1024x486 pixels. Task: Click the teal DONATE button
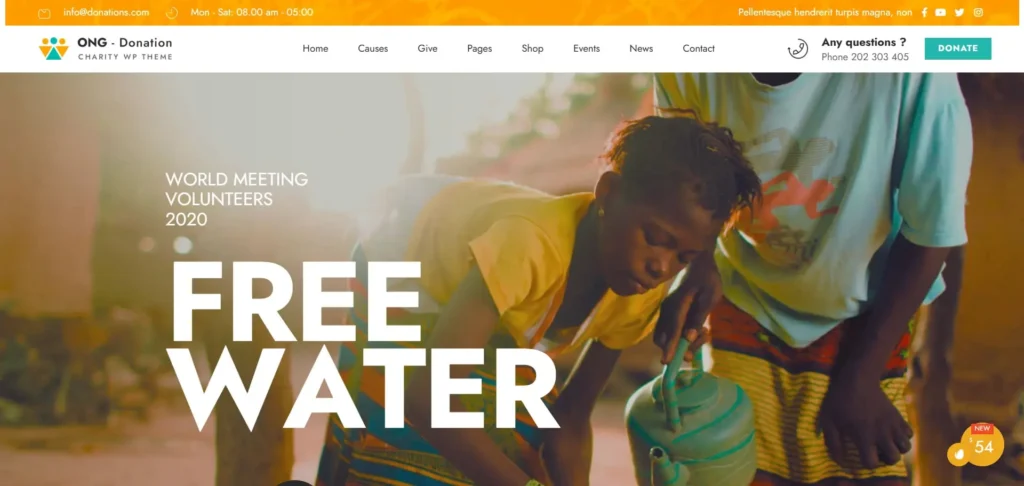pyautogui.click(x=958, y=48)
